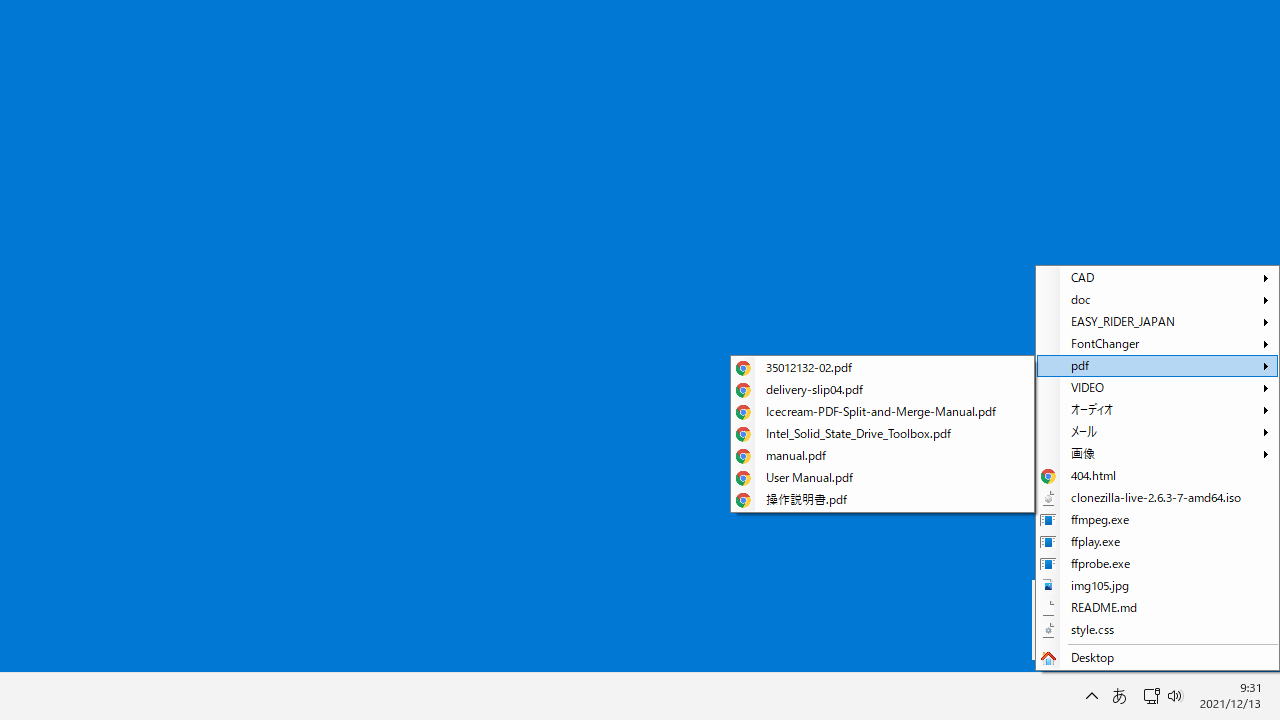Click Chrome icon beside User Manual.pdf
Viewport: 1280px width, 720px height.
click(743, 478)
